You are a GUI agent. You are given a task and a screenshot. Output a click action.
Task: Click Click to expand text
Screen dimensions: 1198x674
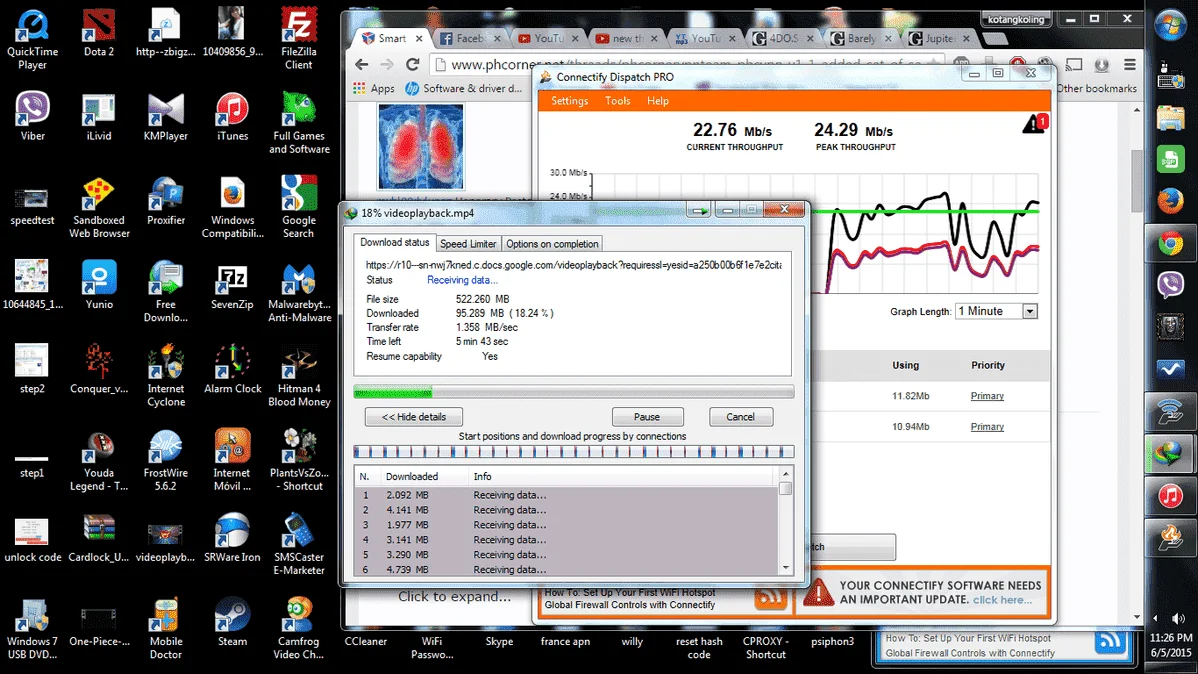(x=455, y=597)
